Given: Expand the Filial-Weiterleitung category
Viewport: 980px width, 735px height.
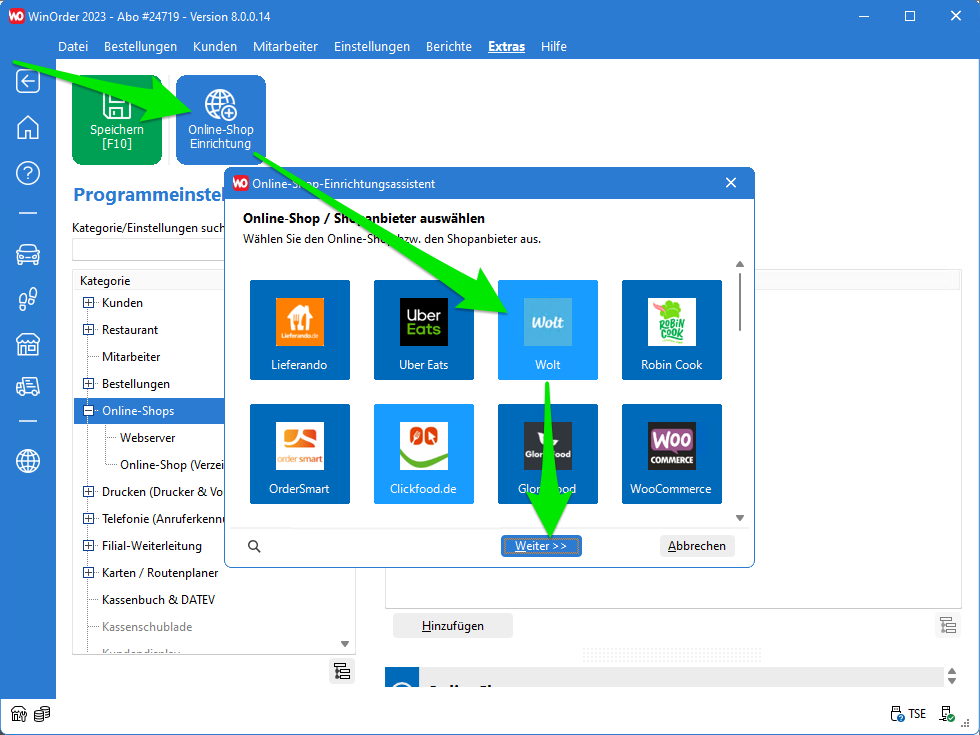Looking at the screenshot, I should pos(89,546).
